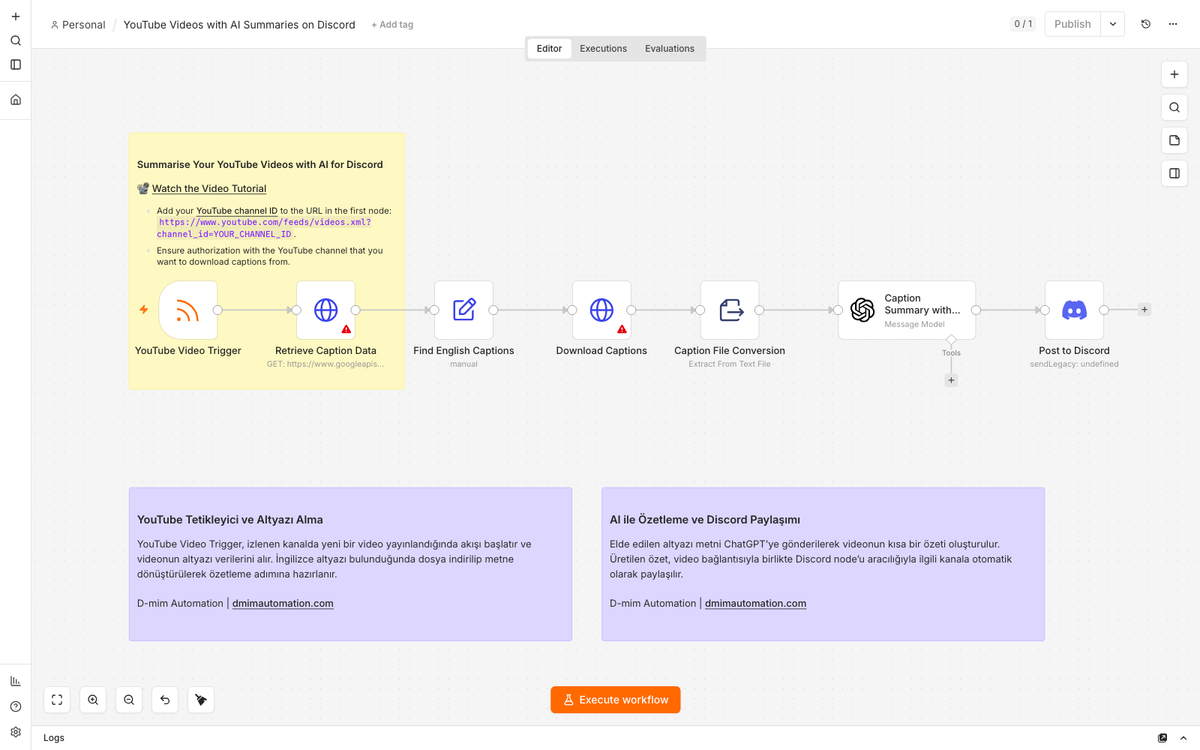This screenshot has height=750, width=1200.
Task: Toggle side panel icon on canvas right
Action: (x=1174, y=173)
